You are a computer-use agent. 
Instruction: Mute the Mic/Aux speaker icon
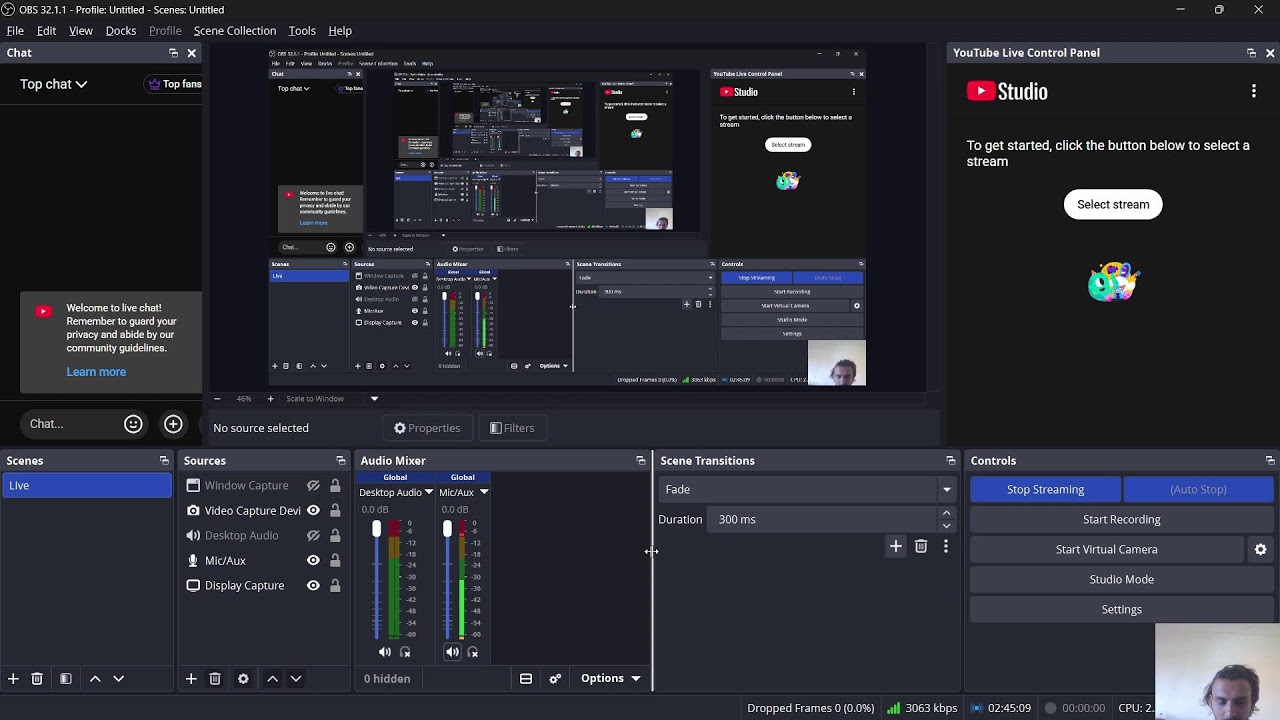pyautogui.click(x=452, y=652)
